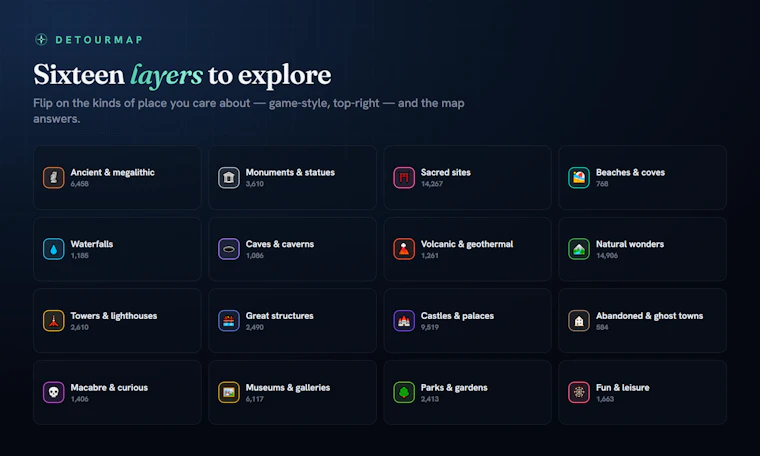This screenshot has height=456, width=760.
Task: Click the Castles & palaces castle icon
Action: pyautogui.click(x=404, y=321)
